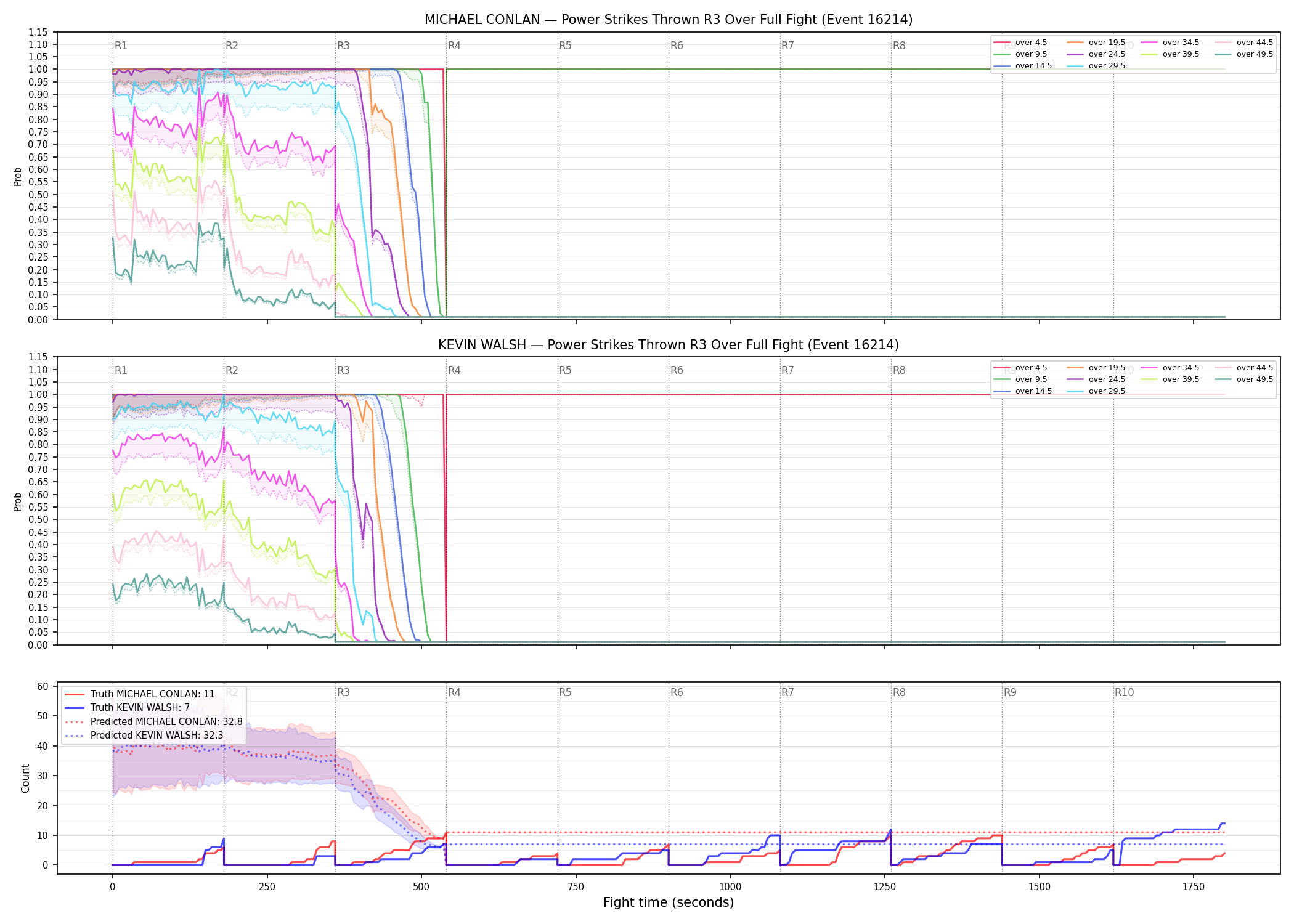
Task: Click the x-axis tick label 1750
Action: pos(1194,886)
